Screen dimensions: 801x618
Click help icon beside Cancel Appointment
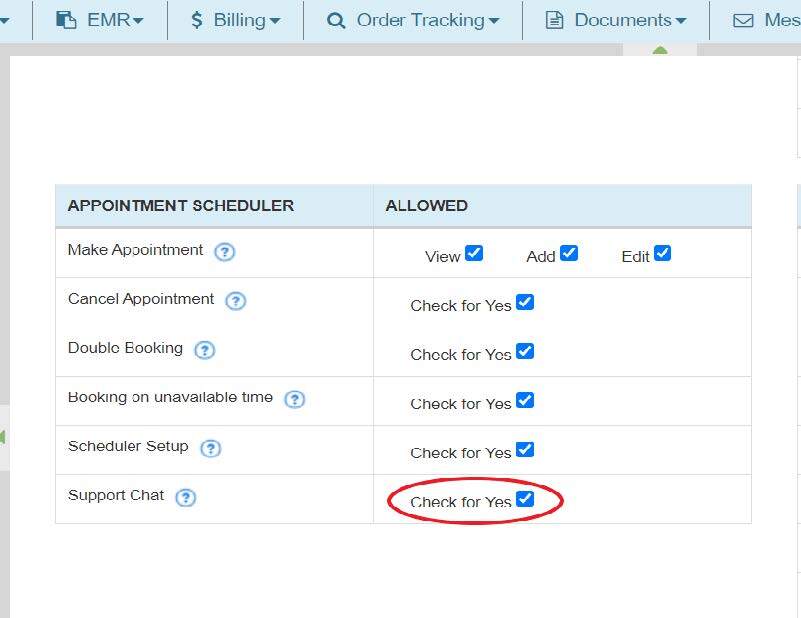click(x=236, y=301)
